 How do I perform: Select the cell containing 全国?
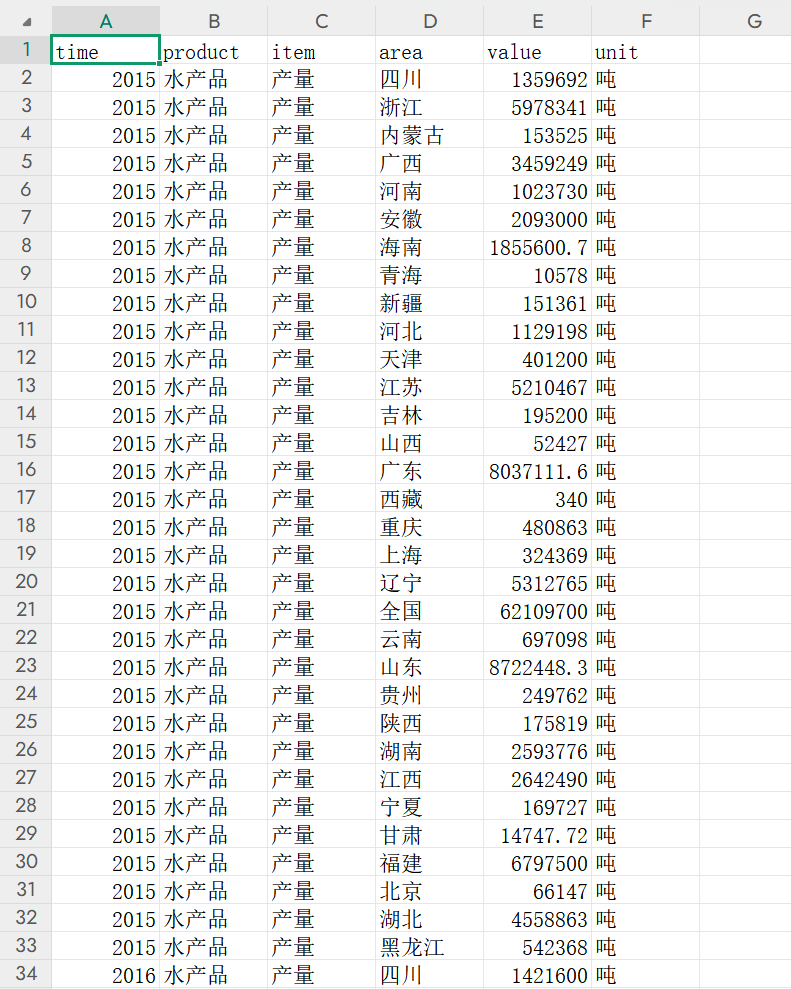[430, 610]
